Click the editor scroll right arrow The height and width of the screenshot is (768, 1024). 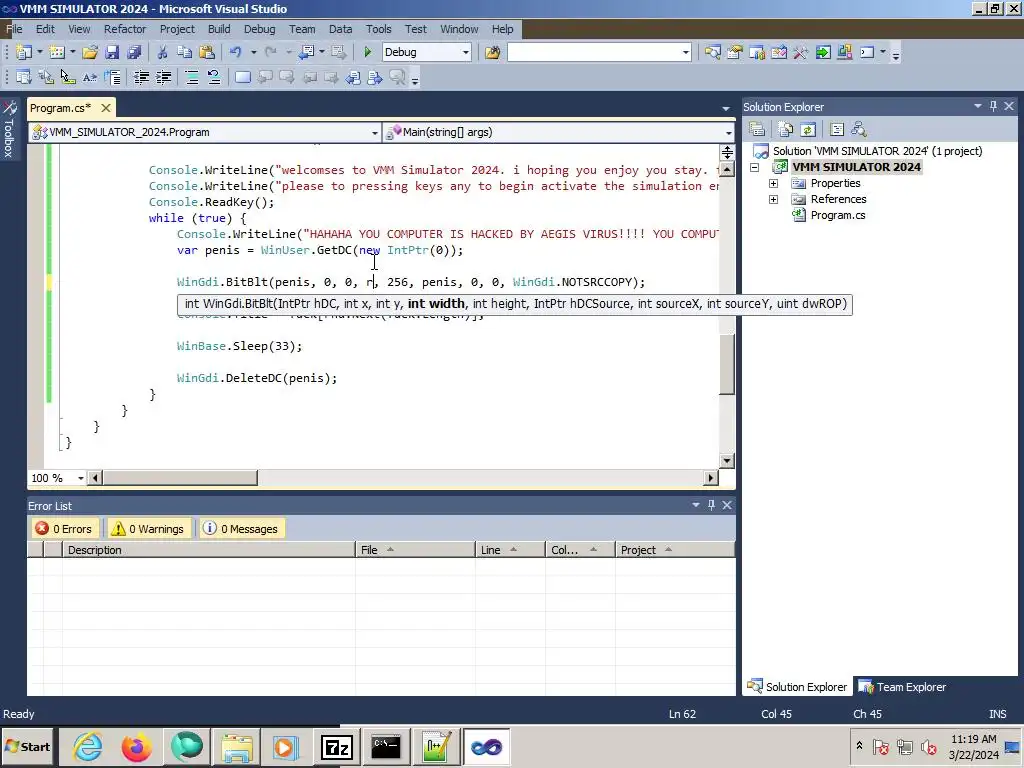pyautogui.click(x=711, y=478)
